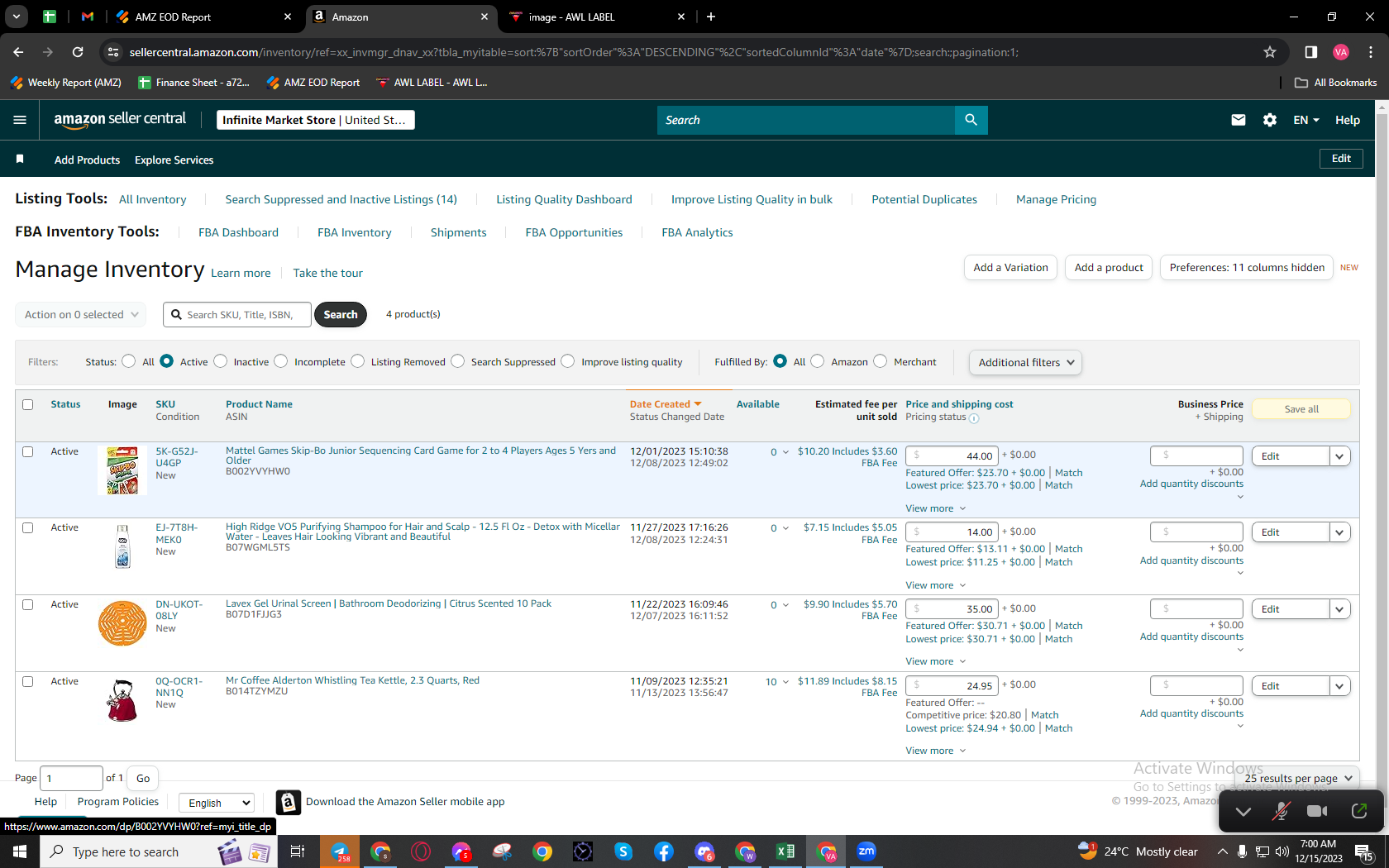Click the Skip-Bo price input showing 44.00
This screenshot has height=868, width=1389.
[x=952, y=455]
